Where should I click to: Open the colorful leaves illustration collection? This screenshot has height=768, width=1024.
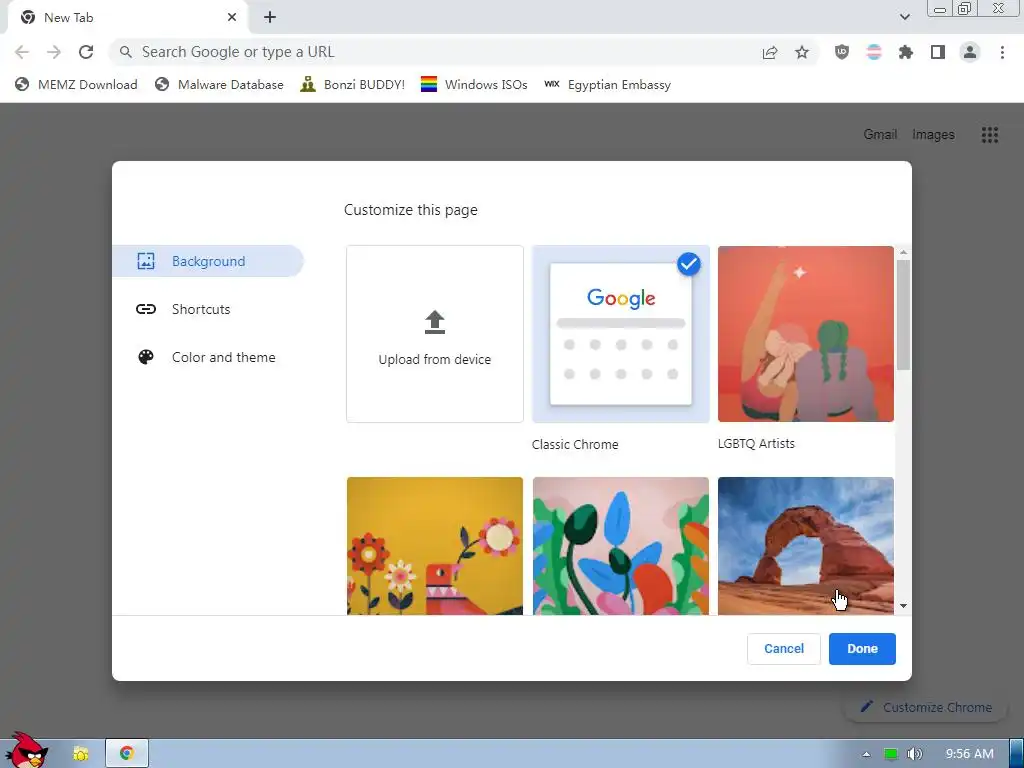[620, 546]
